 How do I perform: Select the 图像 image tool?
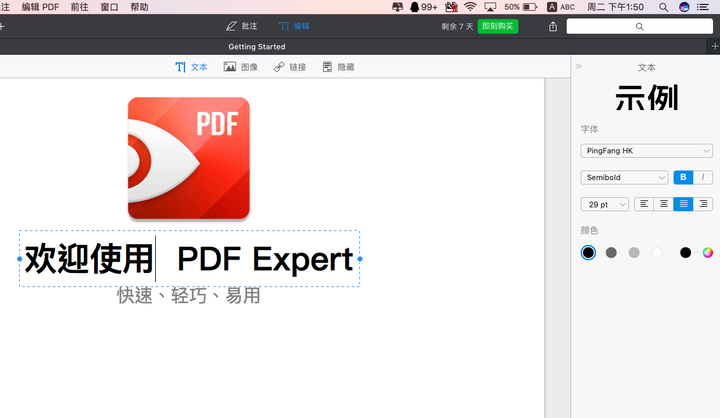[241, 67]
